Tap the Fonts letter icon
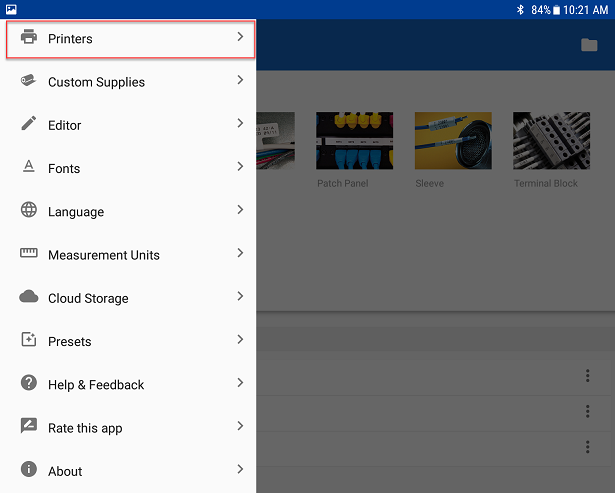The height and width of the screenshot is (493, 615). point(28,168)
